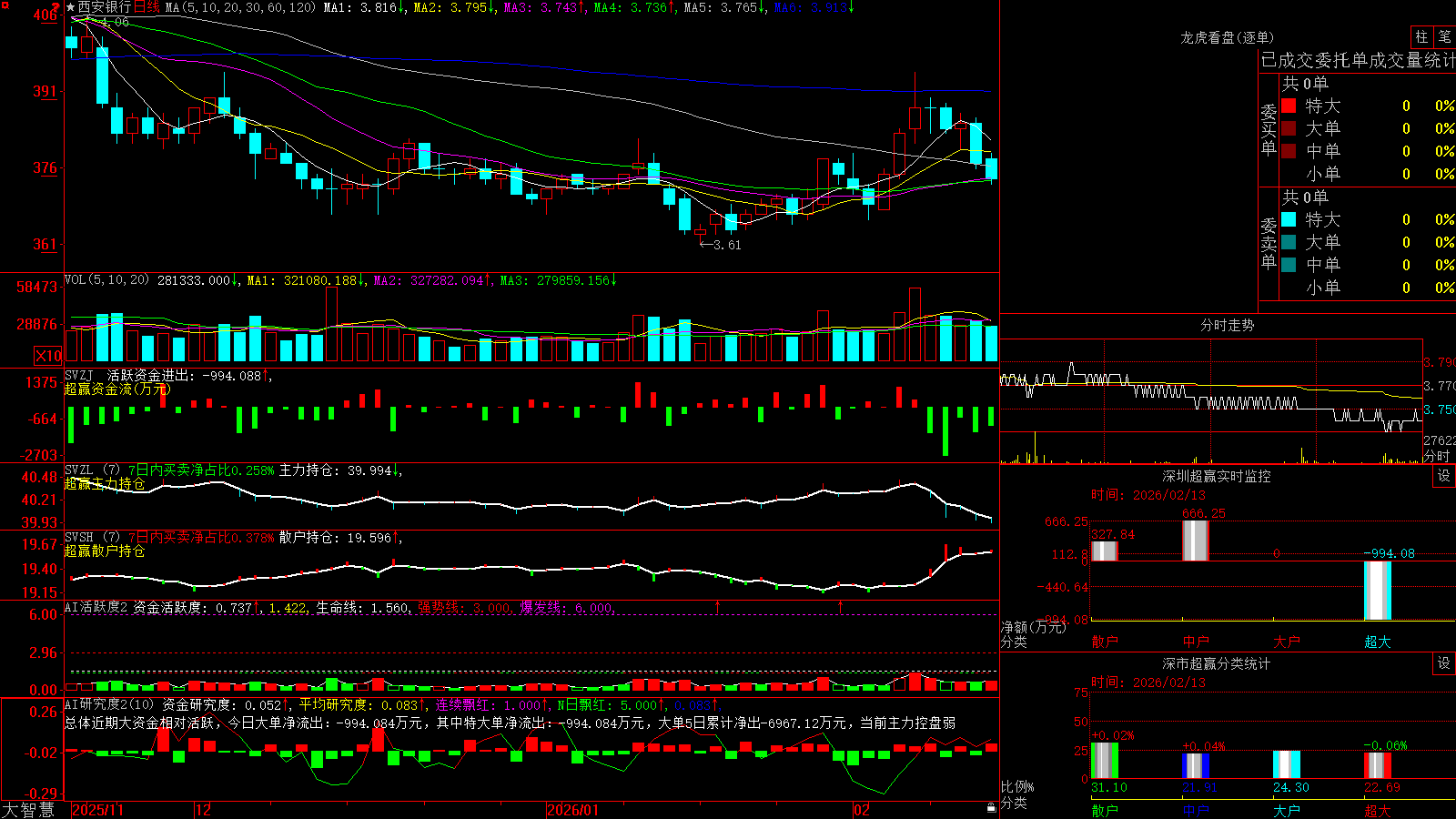This screenshot has width=1456, height=819.
Task: Click the cyan 大户 bar showing 24.30
Action: point(1286,764)
